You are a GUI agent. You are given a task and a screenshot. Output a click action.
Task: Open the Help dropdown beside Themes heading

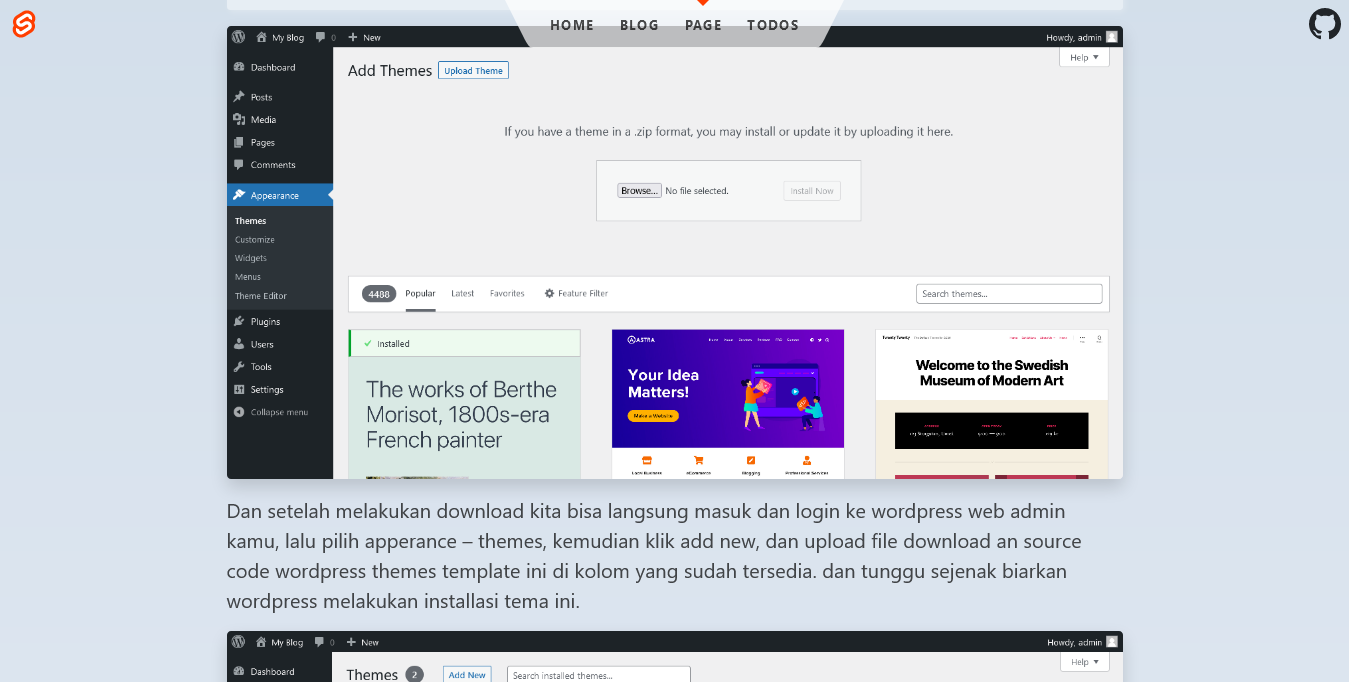tap(1084, 662)
